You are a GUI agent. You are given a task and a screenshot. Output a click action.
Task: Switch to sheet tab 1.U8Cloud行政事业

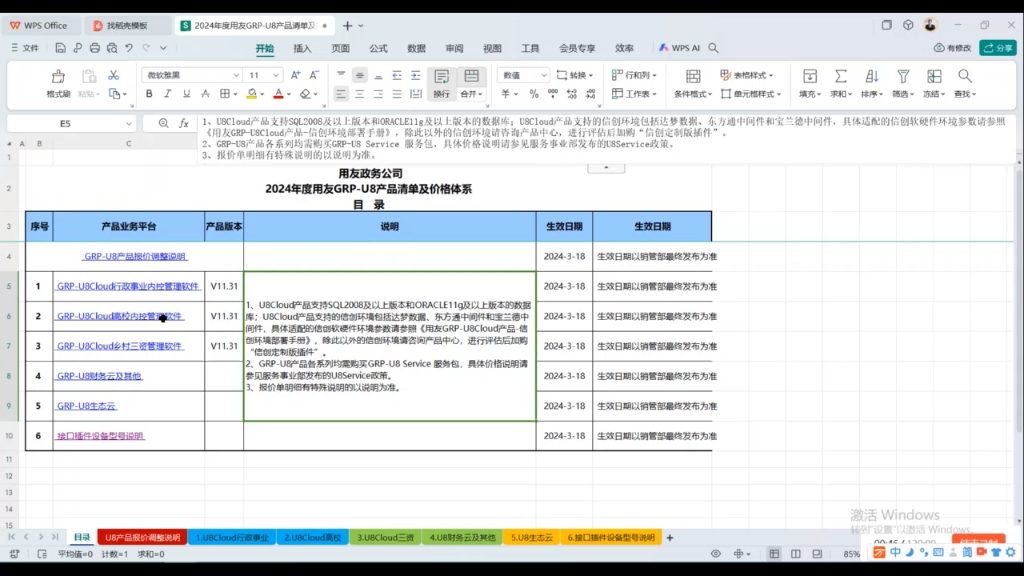click(x=232, y=537)
